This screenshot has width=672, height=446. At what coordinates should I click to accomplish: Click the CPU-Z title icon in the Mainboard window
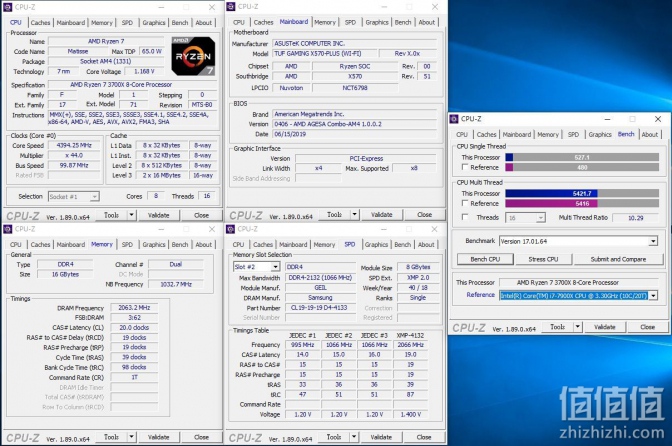point(231,6)
